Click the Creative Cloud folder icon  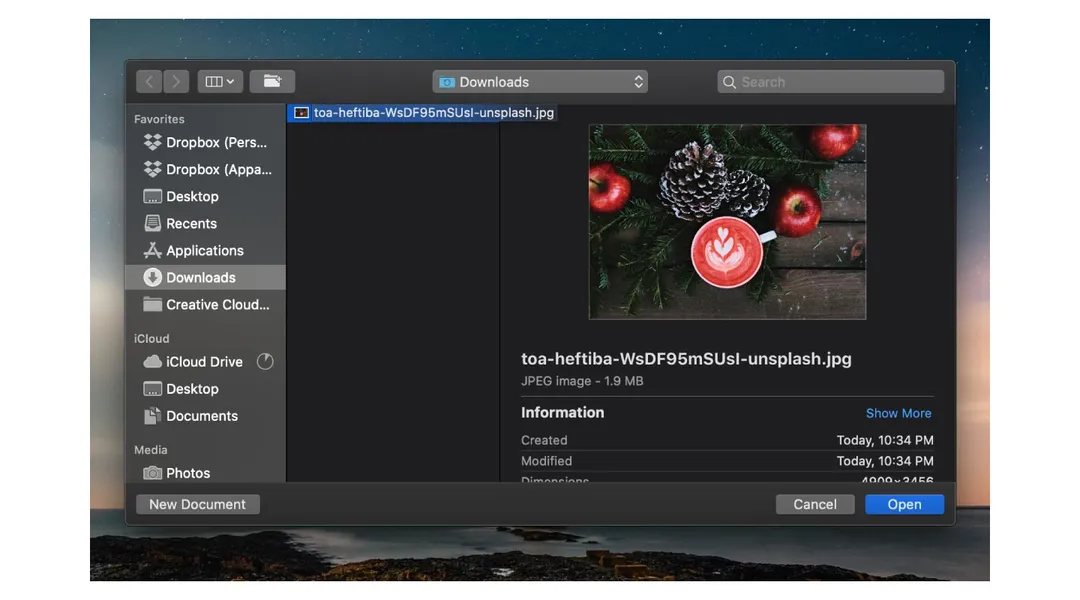[152, 304]
